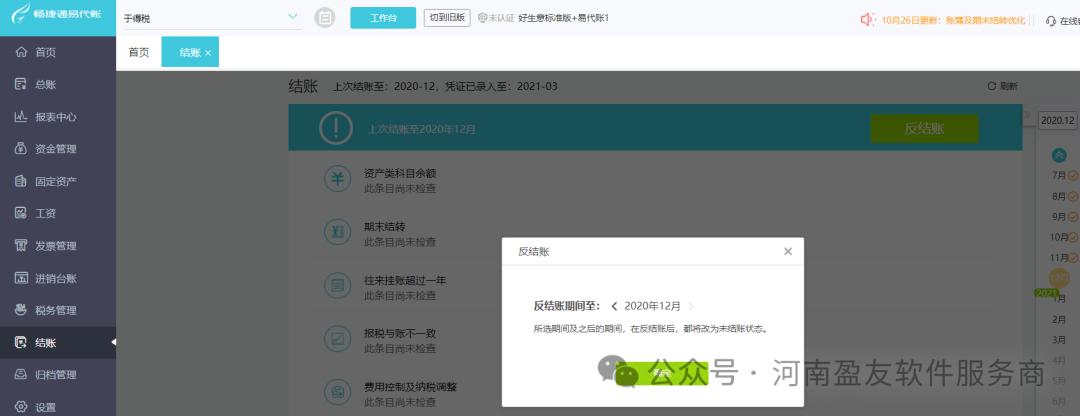Click the 工作台 button
Screen dimensions: 1080x416
[x=383, y=18]
